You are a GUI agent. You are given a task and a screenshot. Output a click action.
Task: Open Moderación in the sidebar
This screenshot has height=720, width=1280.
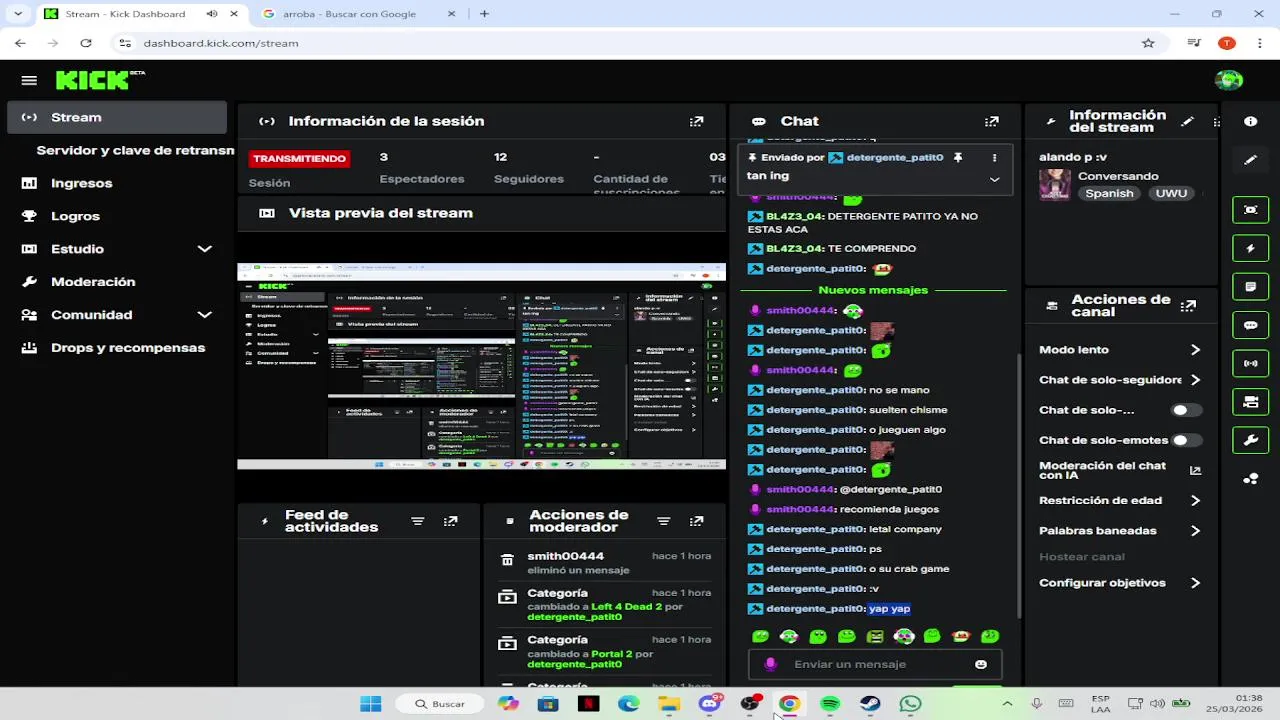pyautogui.click(x=93, y=282)
